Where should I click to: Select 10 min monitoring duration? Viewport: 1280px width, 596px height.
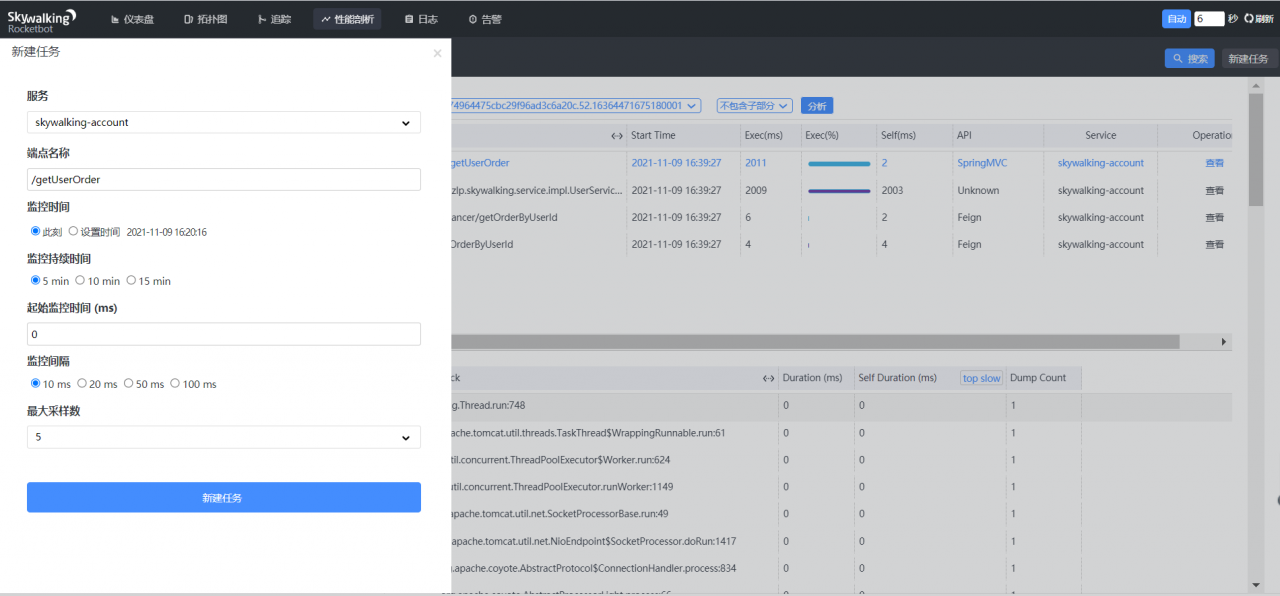tap(80, 281)
